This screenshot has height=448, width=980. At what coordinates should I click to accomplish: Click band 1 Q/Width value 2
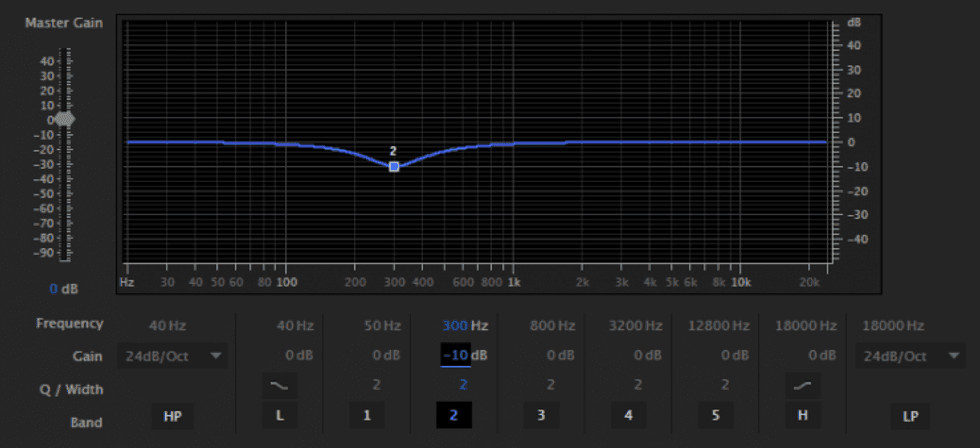(x=376, y=385)
